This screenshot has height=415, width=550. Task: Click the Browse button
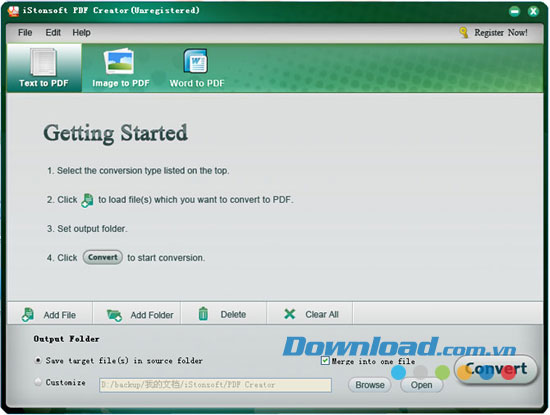370,385
